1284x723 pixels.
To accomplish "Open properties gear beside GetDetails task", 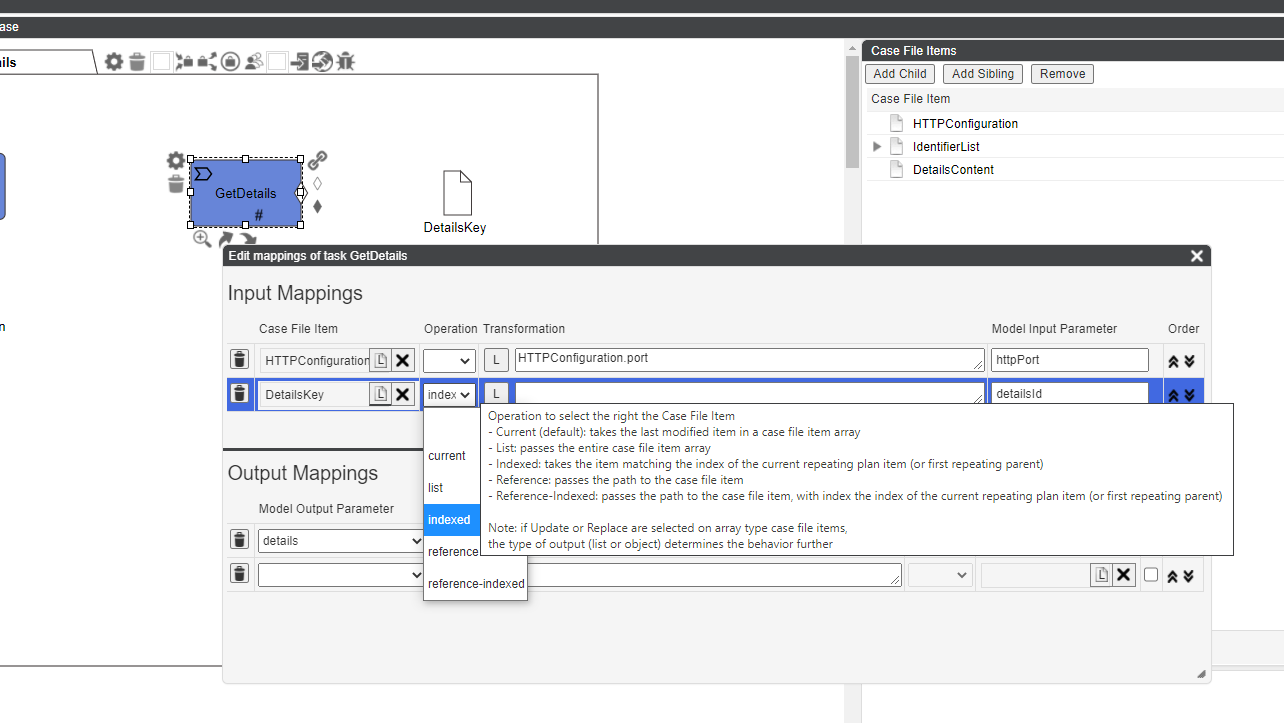I will [176, 161].
